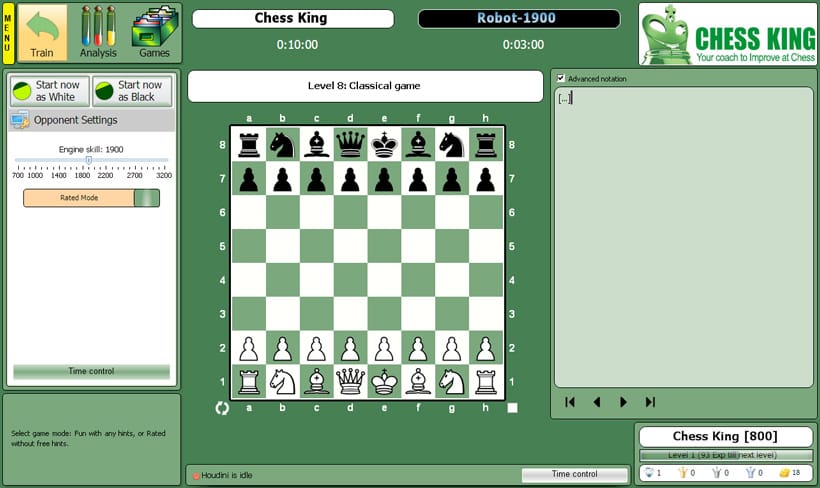Step forward one move
This screenshot has height=488, width=820.
coord(623,402)
